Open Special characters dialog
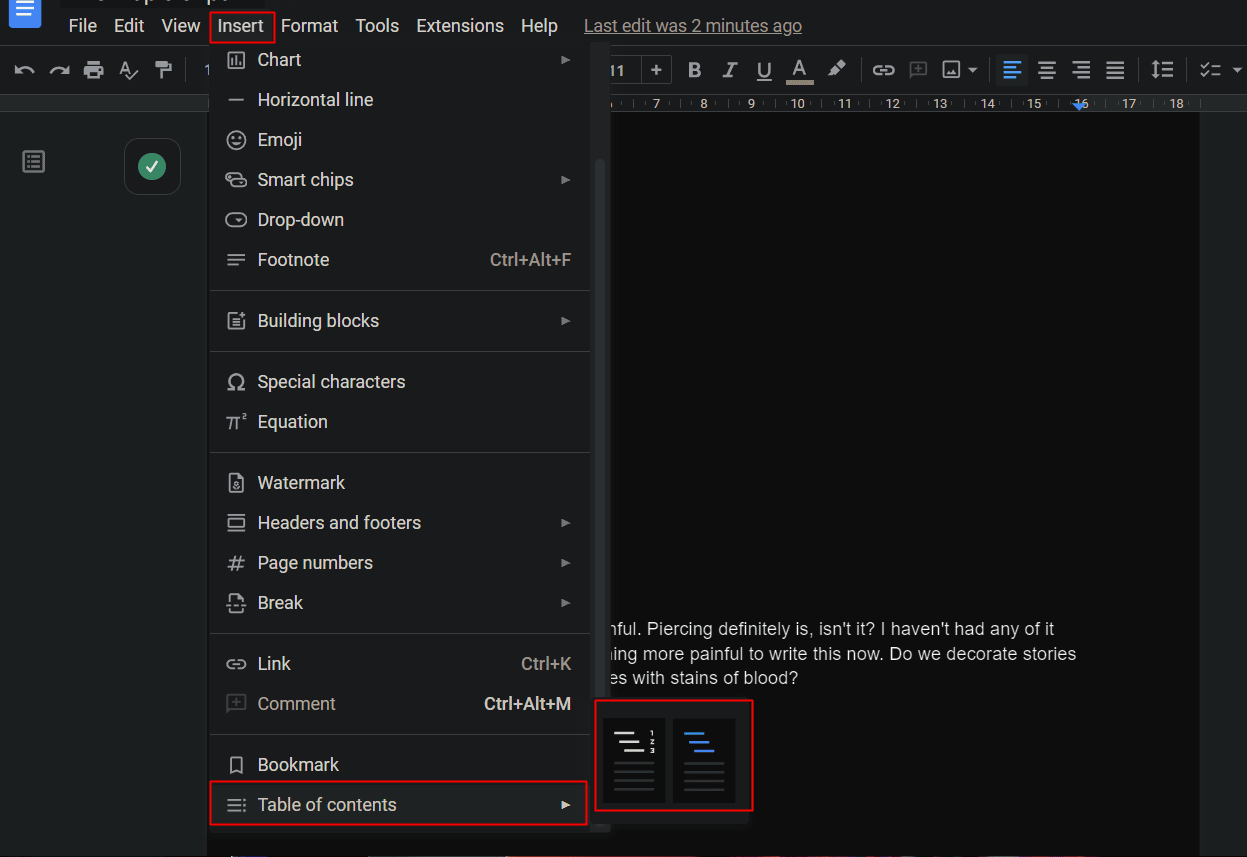This screenshot has width=1247, height=857. pos(400,382)
